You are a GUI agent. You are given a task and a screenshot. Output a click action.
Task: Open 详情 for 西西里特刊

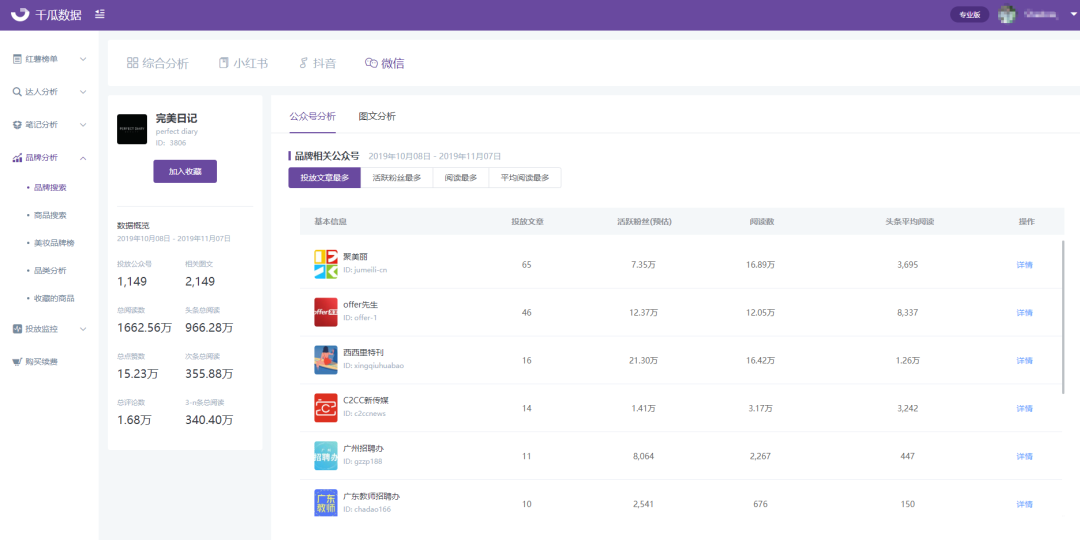coord(1025,360)
